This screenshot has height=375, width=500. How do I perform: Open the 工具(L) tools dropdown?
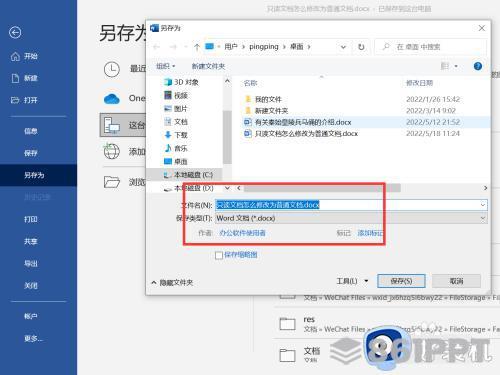352,281
